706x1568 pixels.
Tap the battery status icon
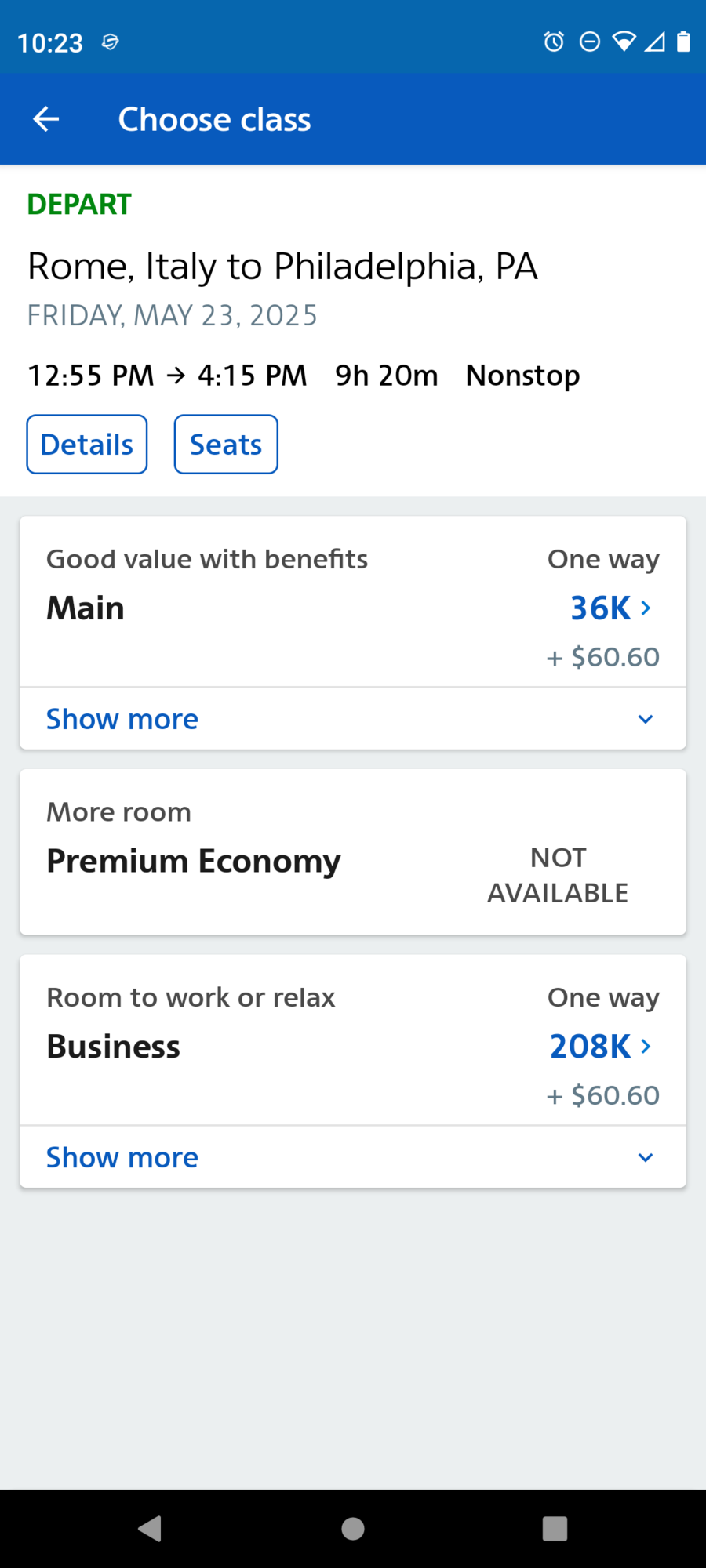pos(683,42)
